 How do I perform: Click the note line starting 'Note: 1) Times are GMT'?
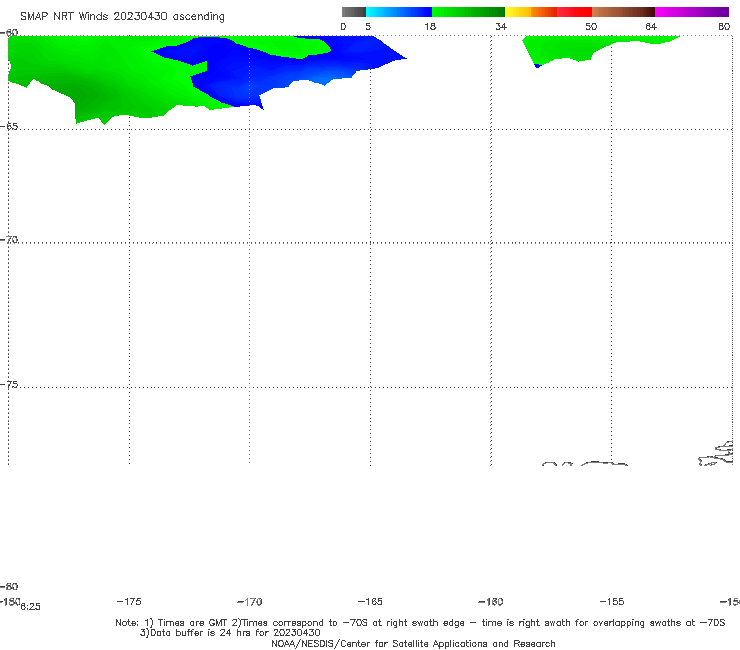point(420,623)
